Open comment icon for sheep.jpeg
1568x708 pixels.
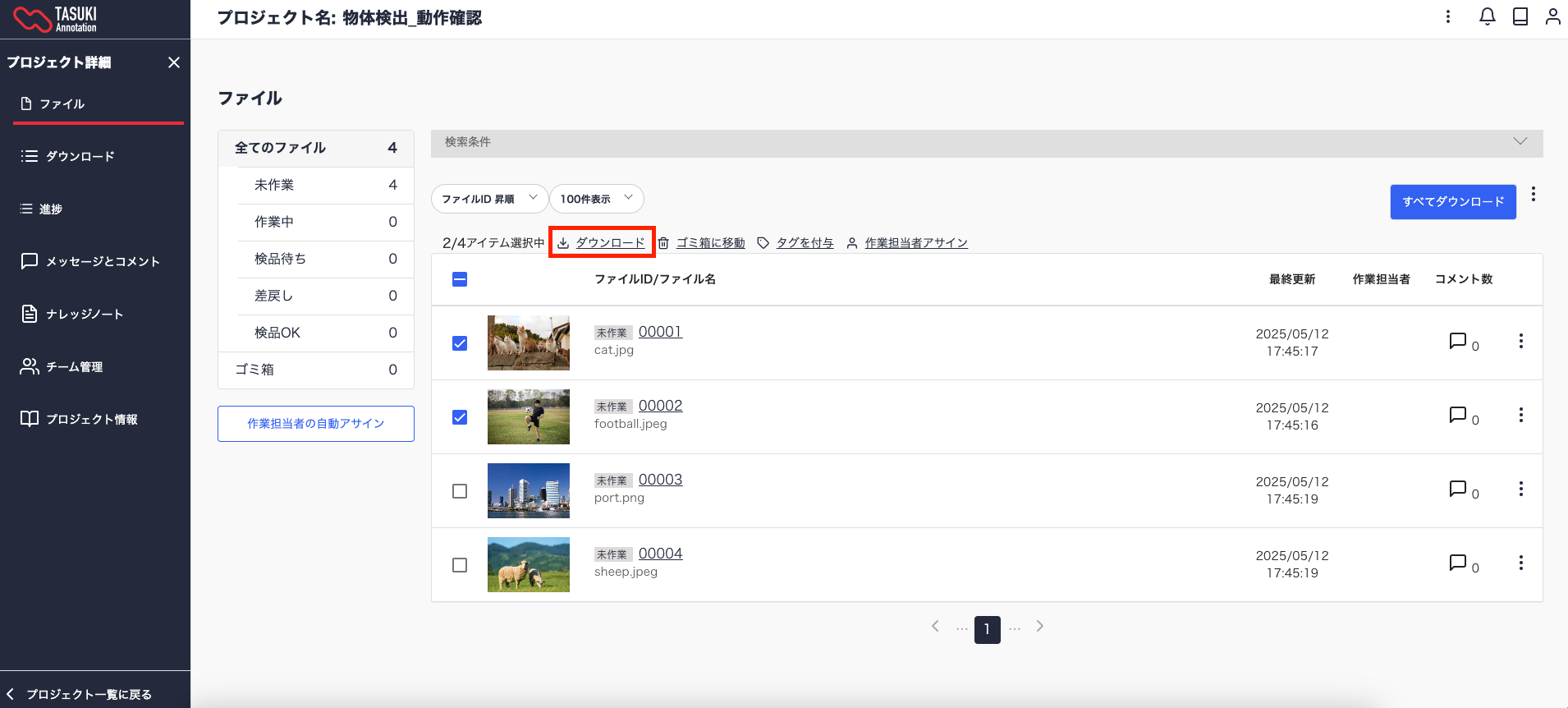[x=1458, y=563]
